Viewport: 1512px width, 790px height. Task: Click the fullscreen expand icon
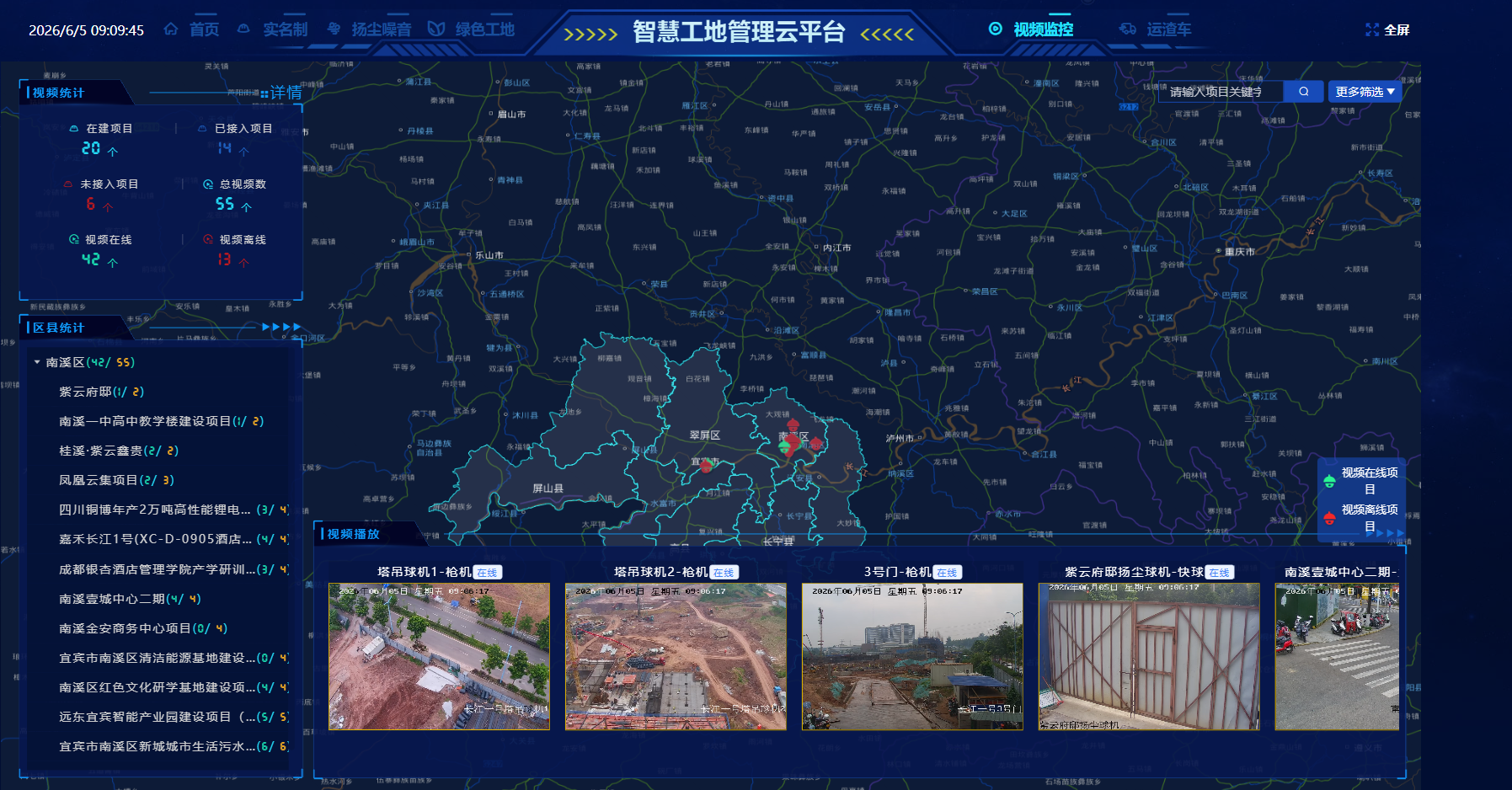[x=1372, y=29]
